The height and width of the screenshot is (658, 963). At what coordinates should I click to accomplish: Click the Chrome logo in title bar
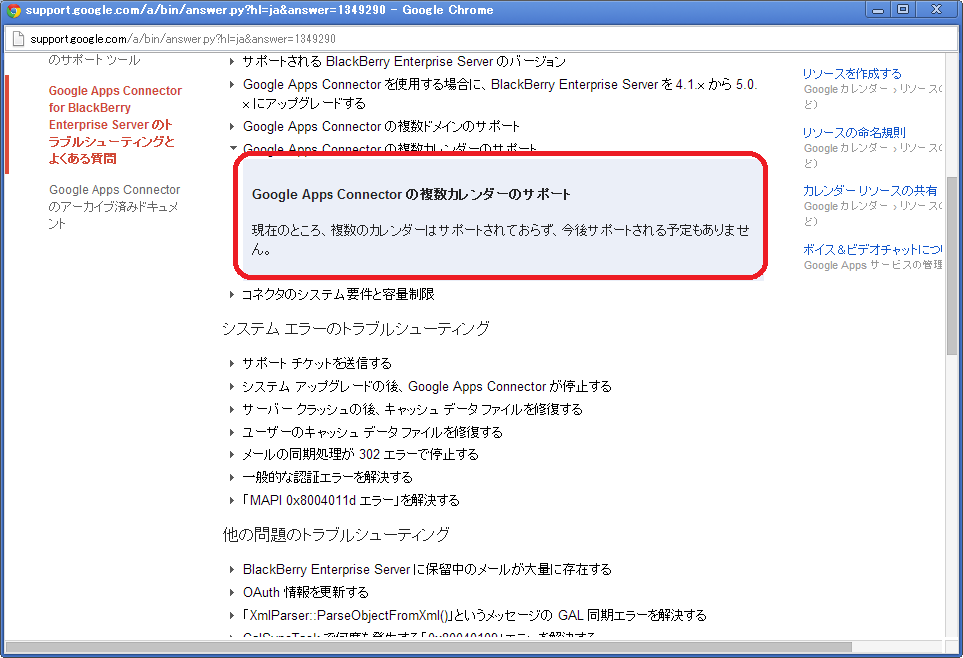pos(14,10)
